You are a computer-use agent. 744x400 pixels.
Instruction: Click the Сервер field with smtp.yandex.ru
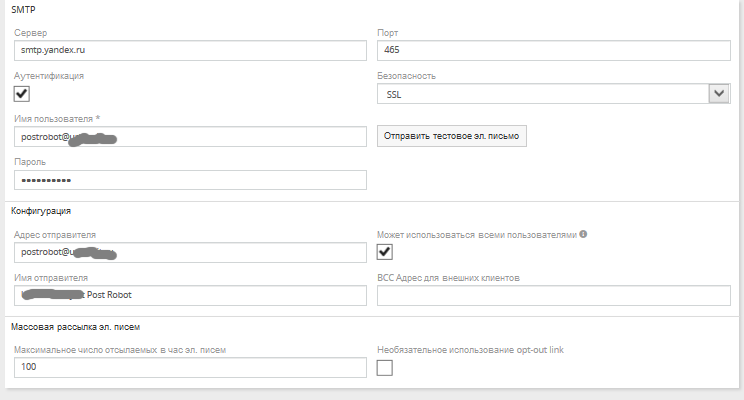pos(191,50)
